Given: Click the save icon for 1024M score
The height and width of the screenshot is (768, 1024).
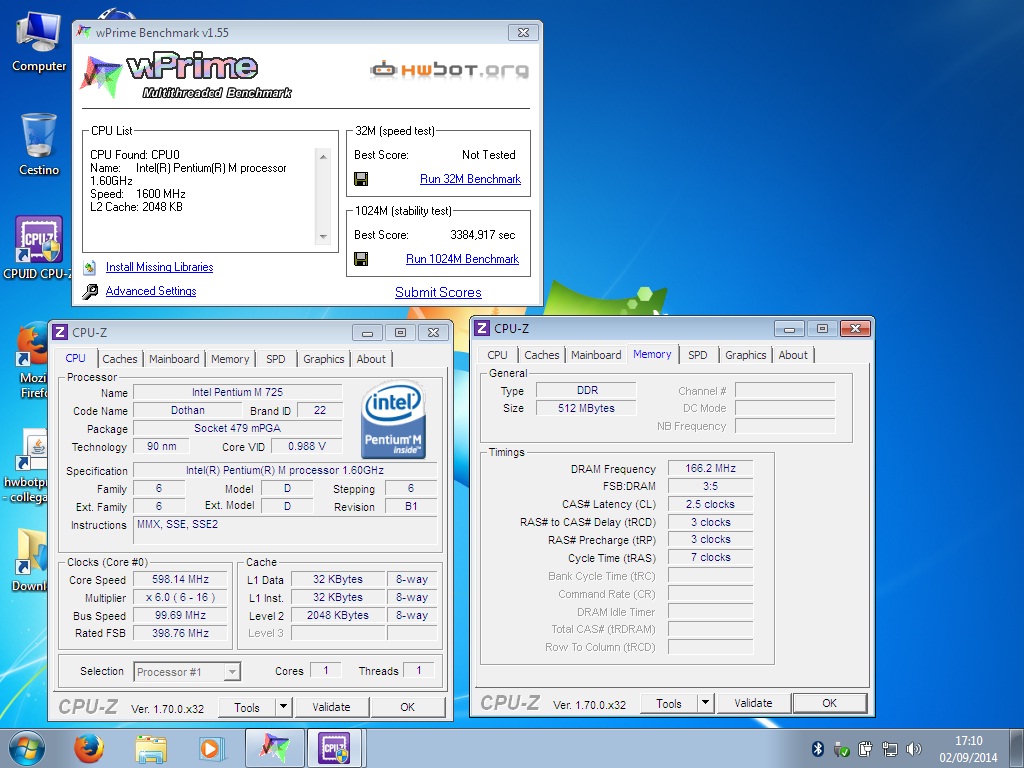Looking at the screenshot, I should [x=361, y=259].
